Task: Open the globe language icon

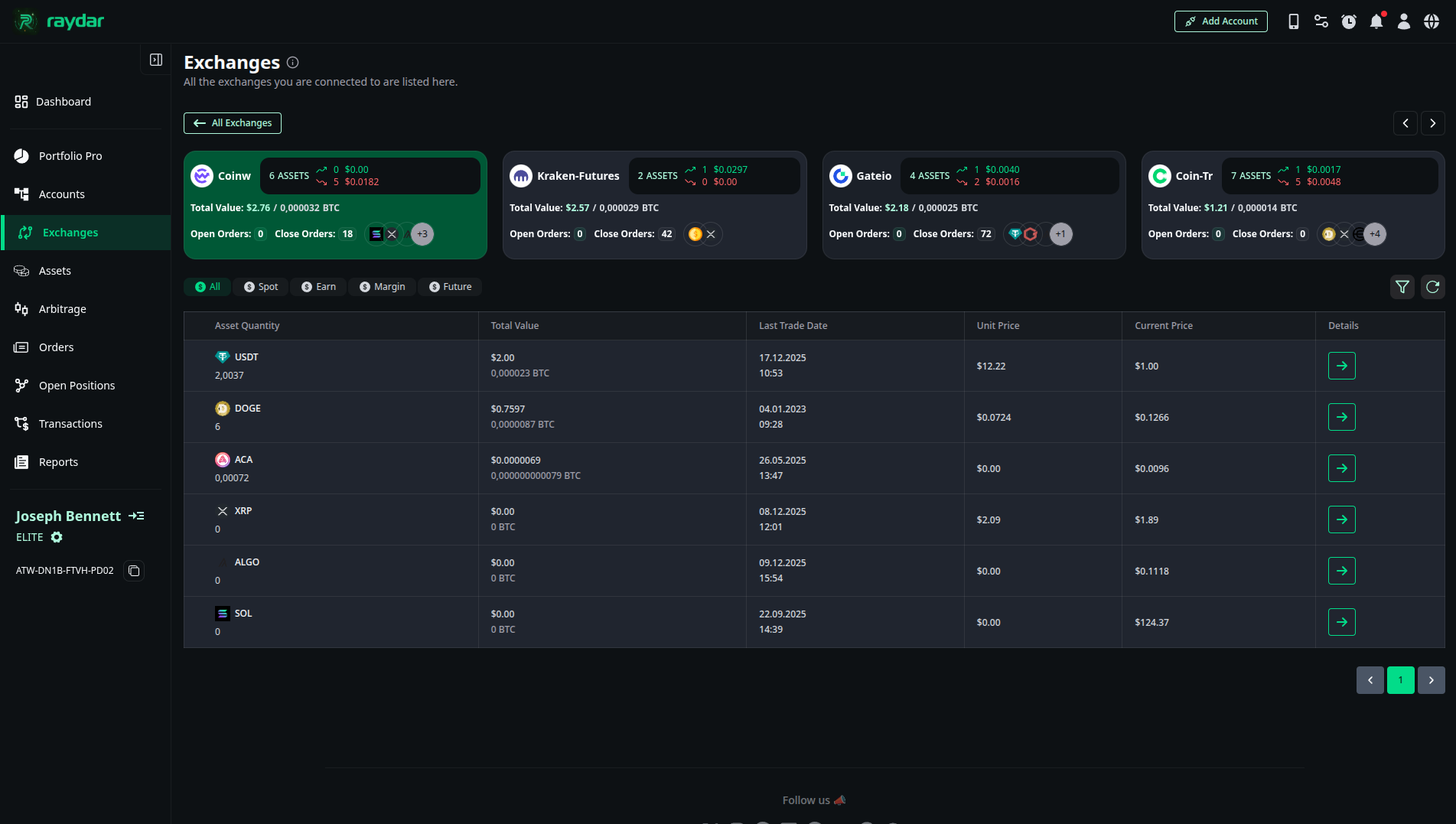Action: pos(1432,21)
